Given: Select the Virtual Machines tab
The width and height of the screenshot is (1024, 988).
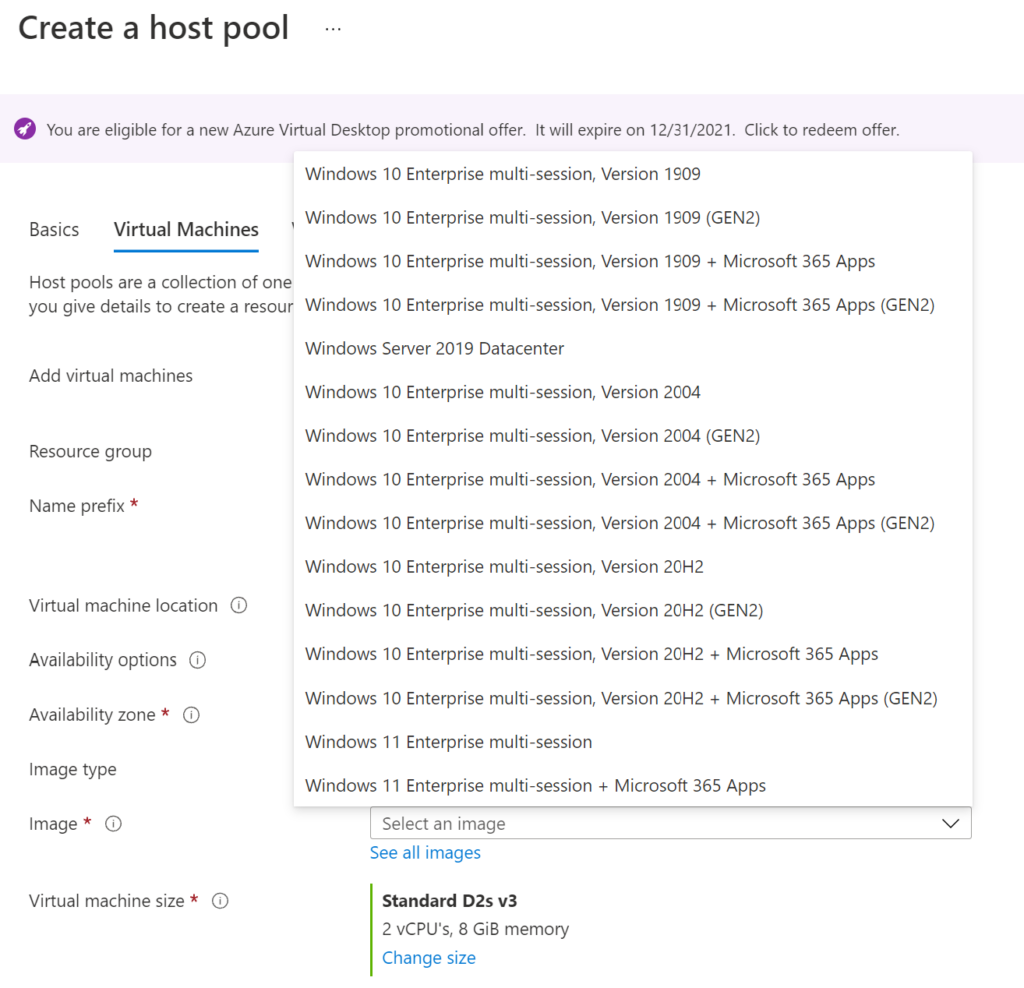Looking at the screenshot, I should pos(186,230).
